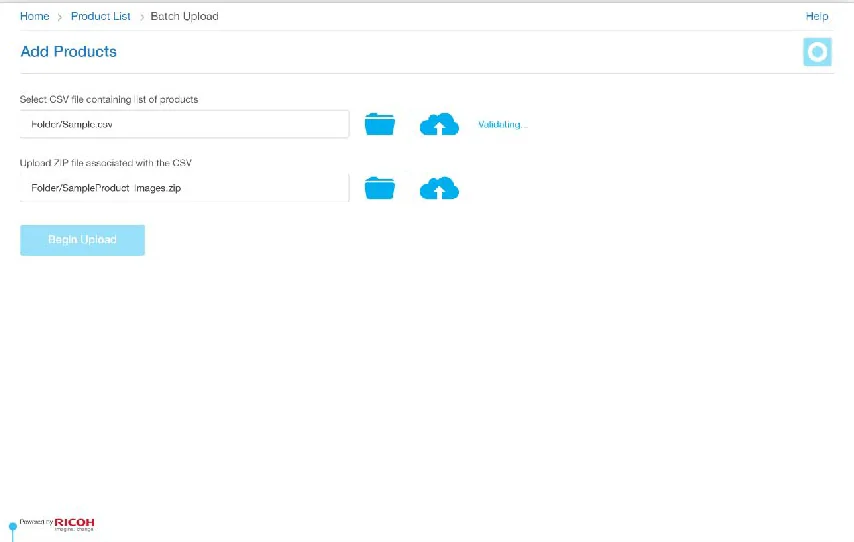The width and height of the screenshot is (854, 542).
Task: Click the cloud upload icon for CSV file
Action: 439,124
